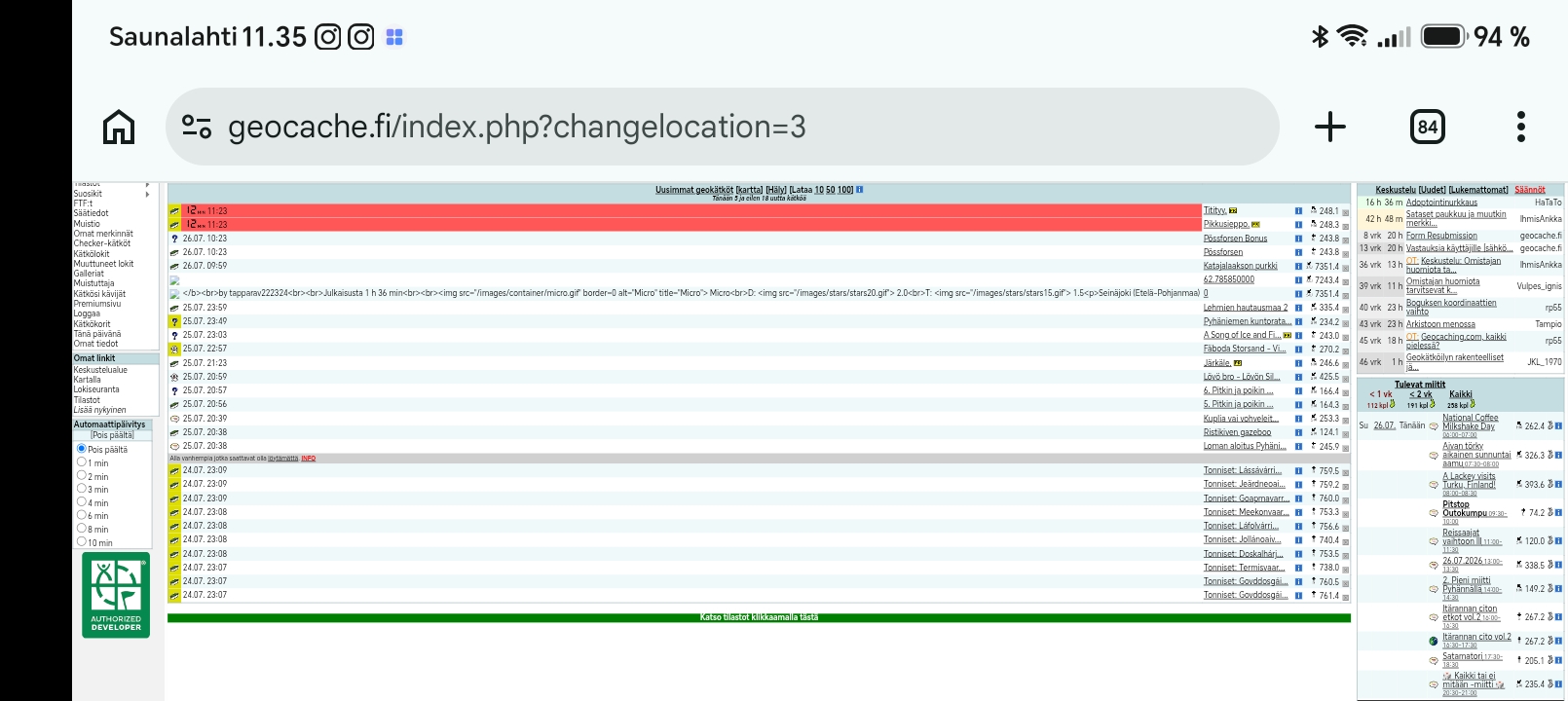This screenshot has height=701, width=1568.
Task: Click info icon for Katajalaakson purkki
Action: [x=1298, y=266]
